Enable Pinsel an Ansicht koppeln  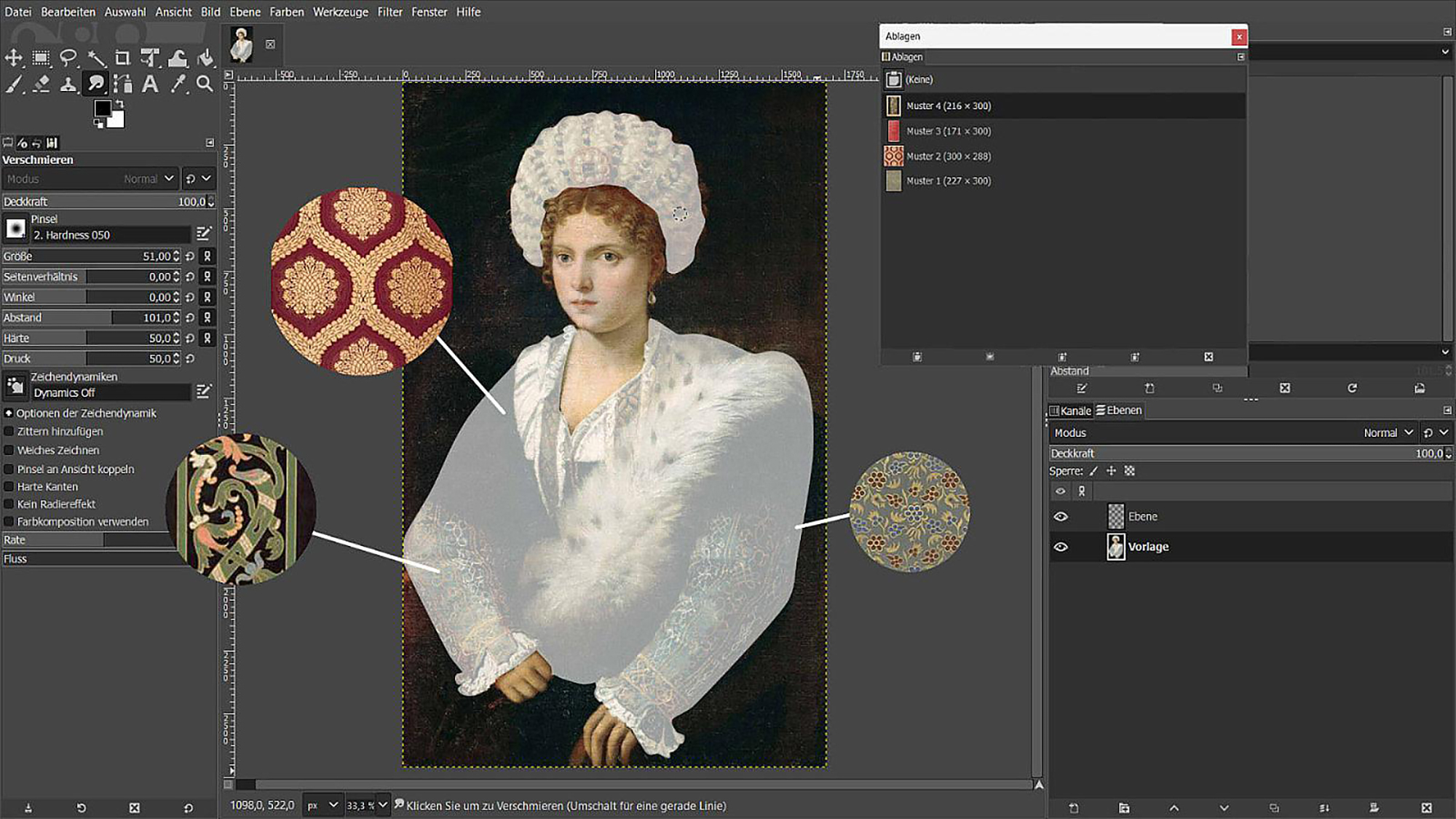[x=9, y=469]
